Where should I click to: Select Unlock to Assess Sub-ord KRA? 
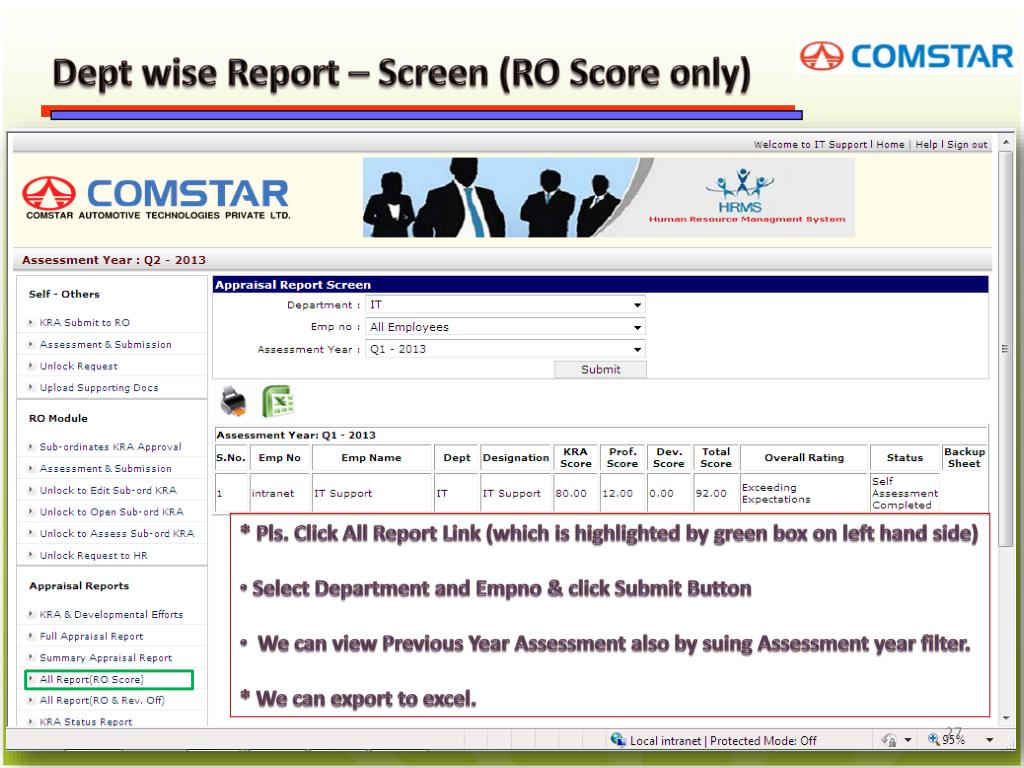pos(116,533)
